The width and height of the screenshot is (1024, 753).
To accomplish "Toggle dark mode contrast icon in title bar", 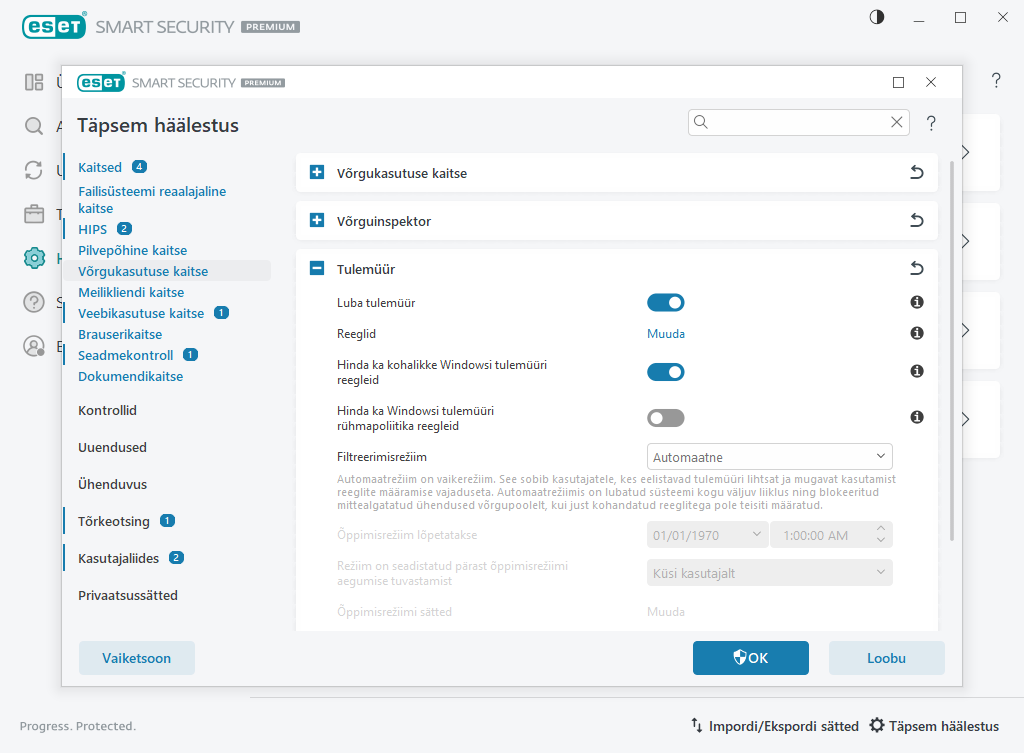I will (877, 18).
